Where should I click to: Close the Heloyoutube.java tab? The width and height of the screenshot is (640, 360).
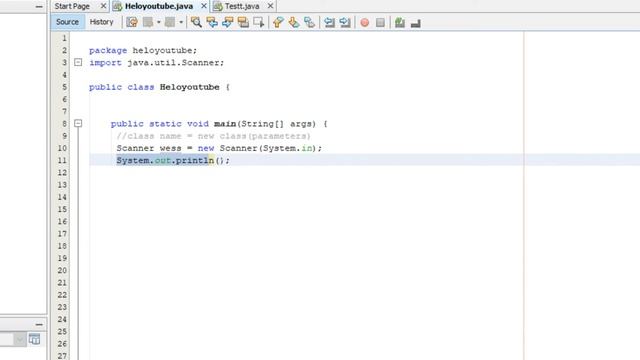pos(204,6)
